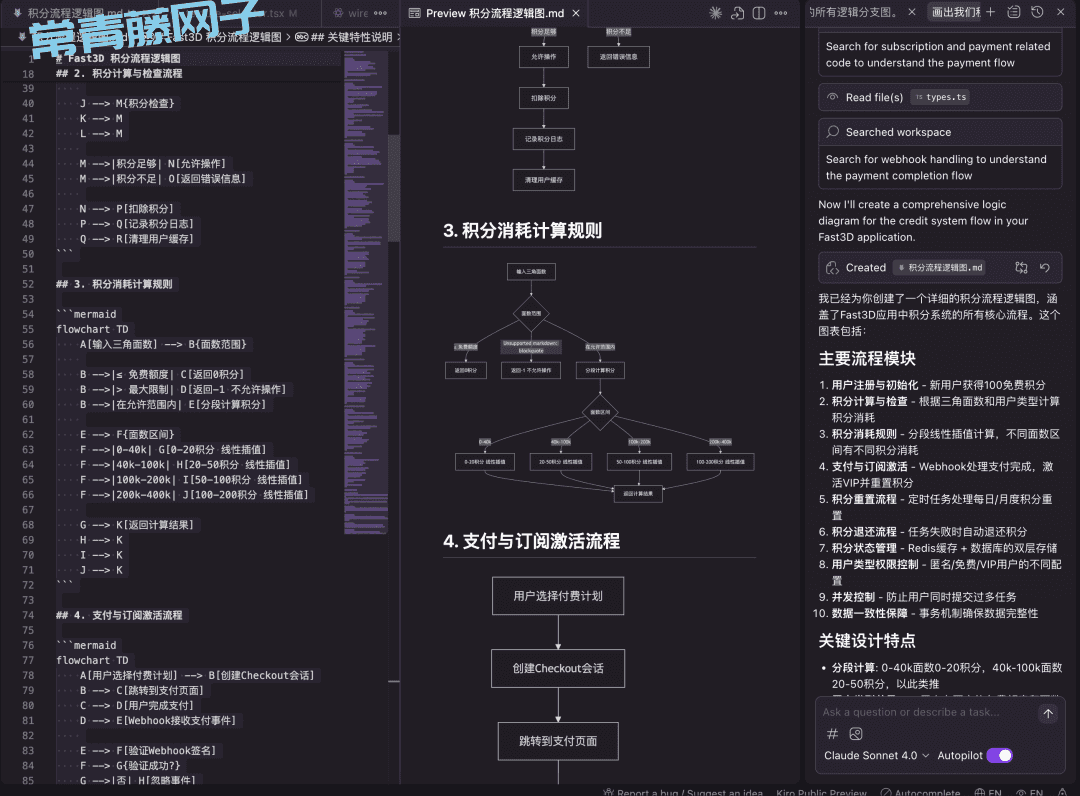Open the 积分流程逻辑图.md created file chip

coord(939,267)
